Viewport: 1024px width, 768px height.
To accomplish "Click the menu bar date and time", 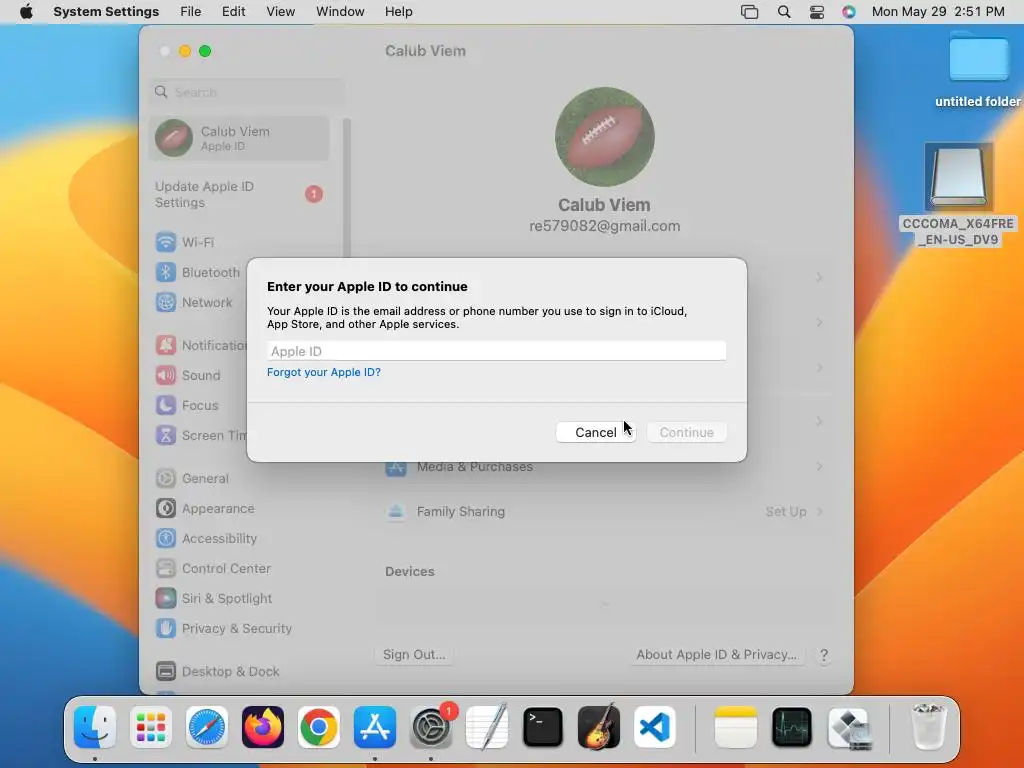I will 938,12.
